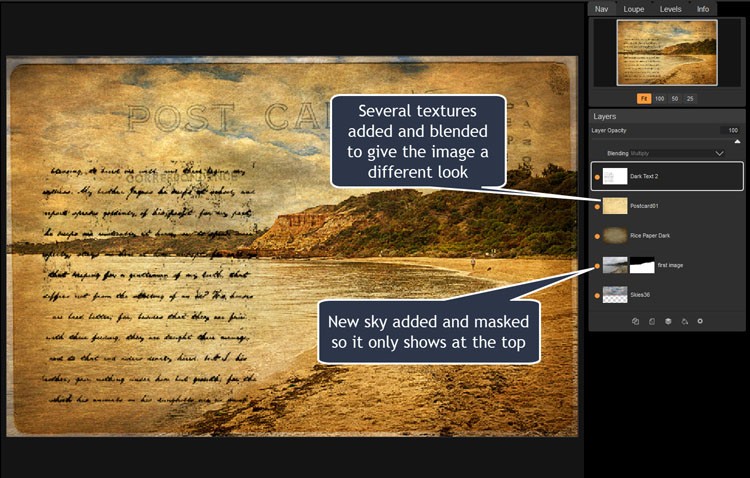Hide the Dark Text 2 layer

(597, 176)
